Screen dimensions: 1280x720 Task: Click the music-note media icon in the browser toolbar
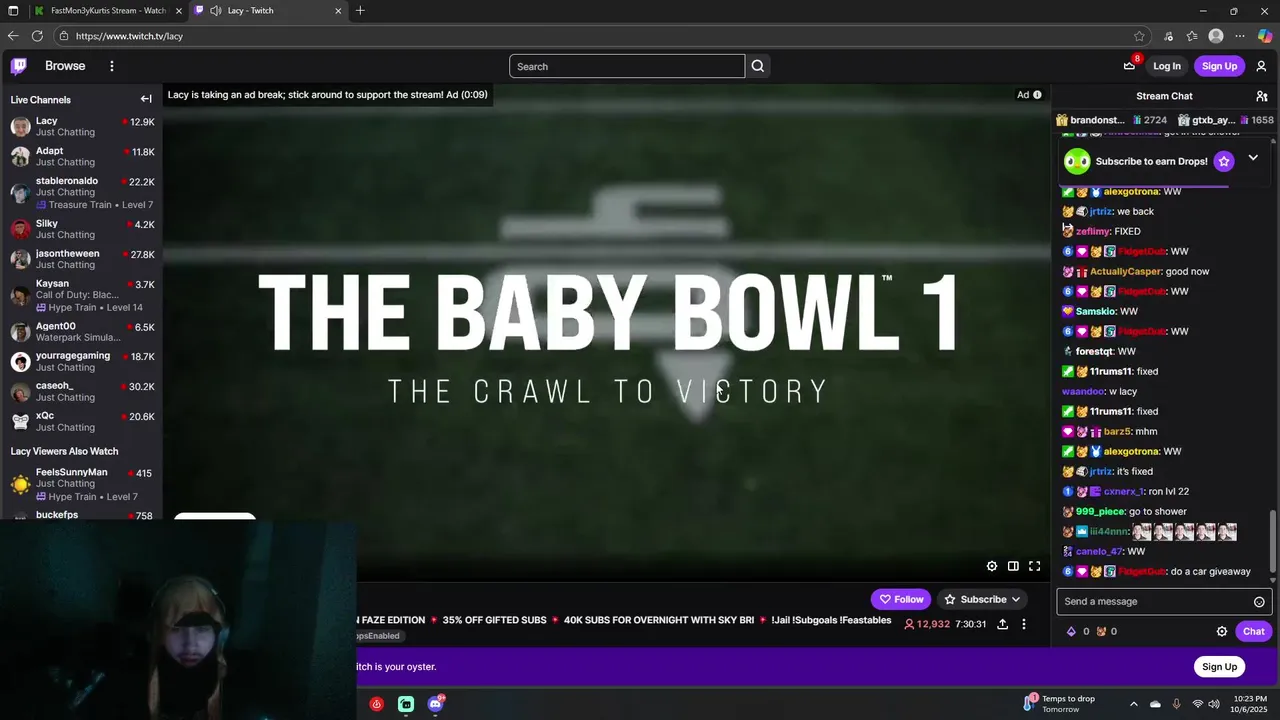[1168, 36]
